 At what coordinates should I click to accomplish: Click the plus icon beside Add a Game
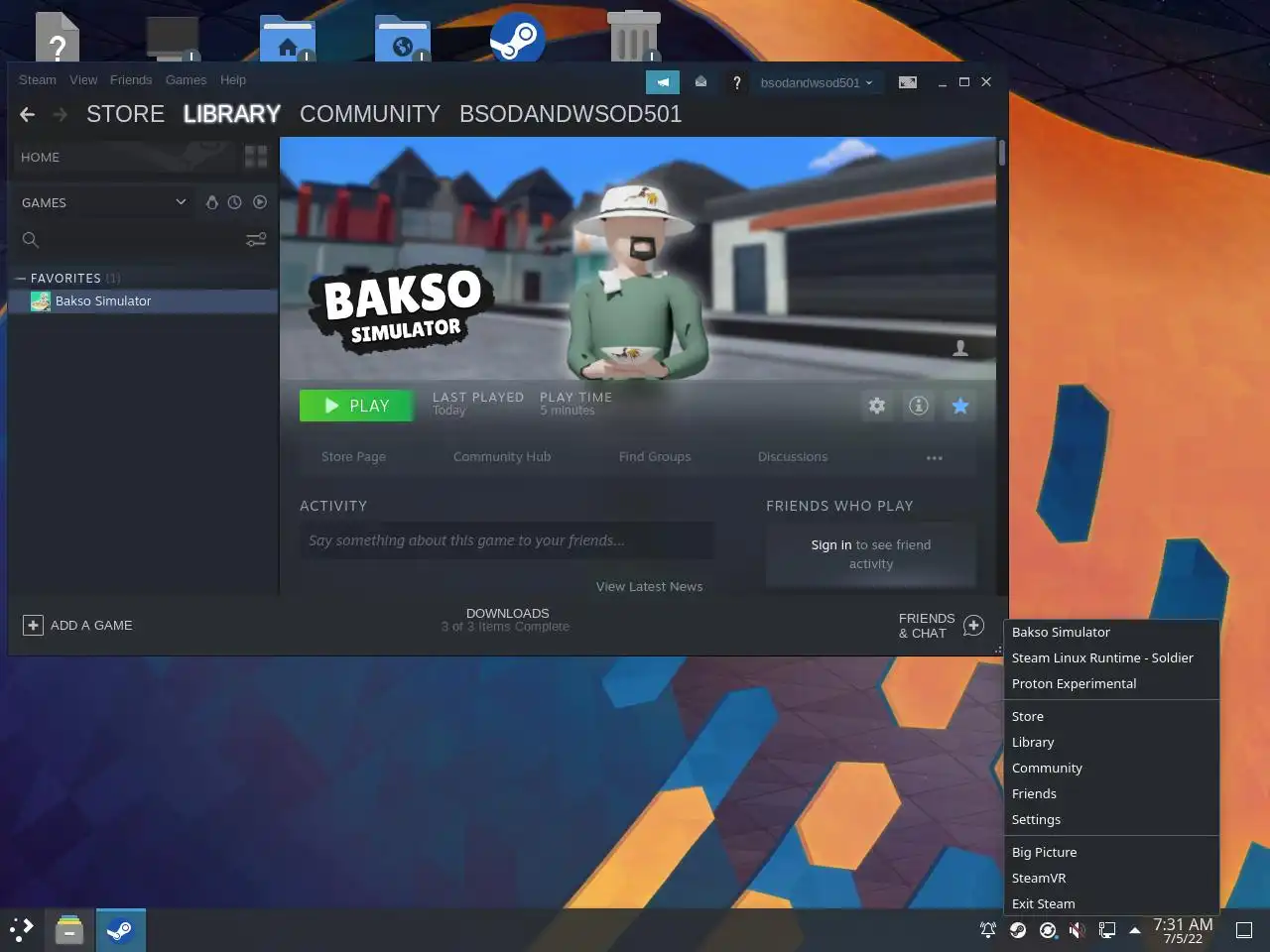point(33,626)
